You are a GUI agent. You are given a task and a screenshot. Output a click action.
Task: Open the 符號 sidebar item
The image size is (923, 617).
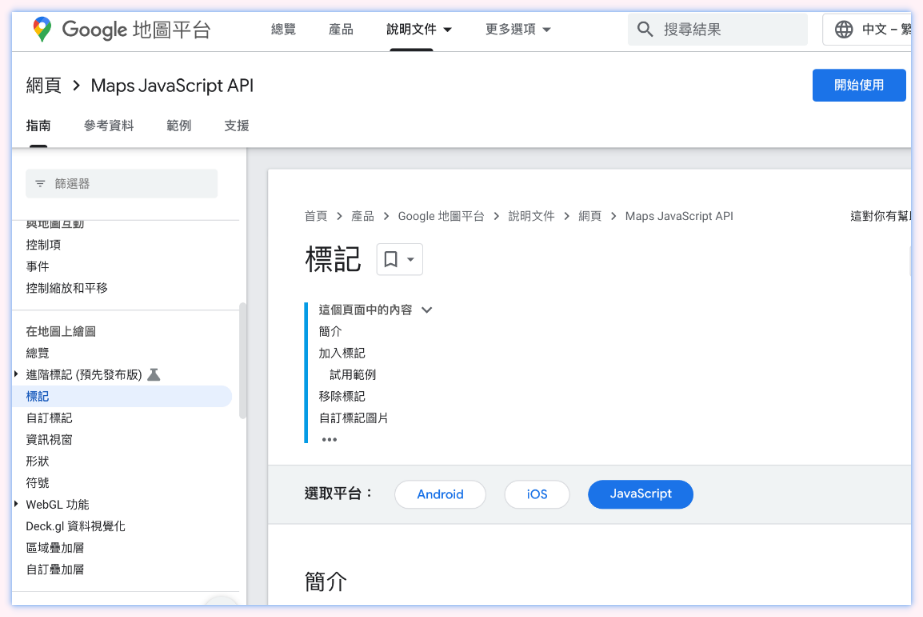click(x=38, y=483)
